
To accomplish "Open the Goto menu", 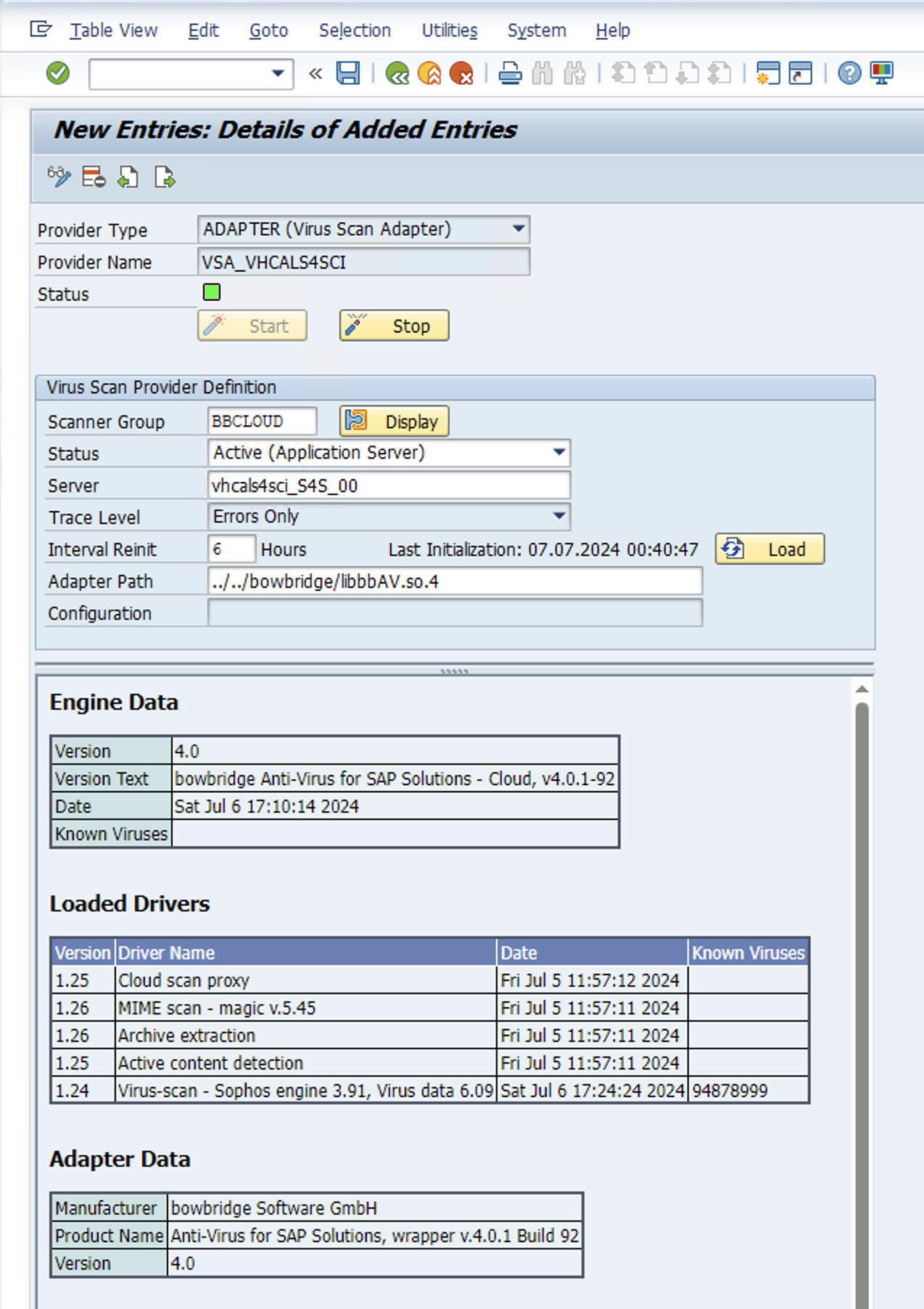I will coord(268,30).
